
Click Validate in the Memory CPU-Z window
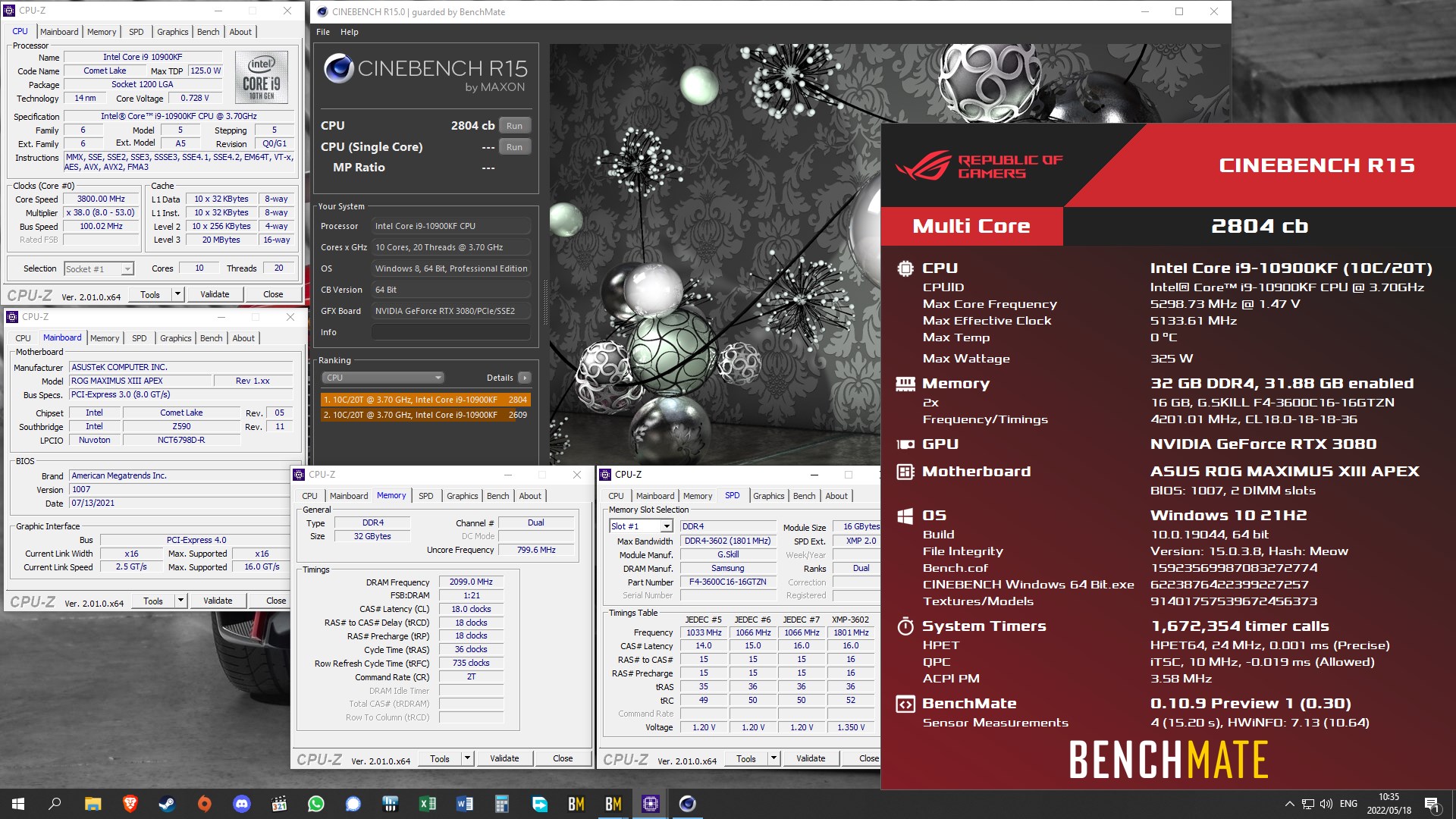(x=504, y=758)
